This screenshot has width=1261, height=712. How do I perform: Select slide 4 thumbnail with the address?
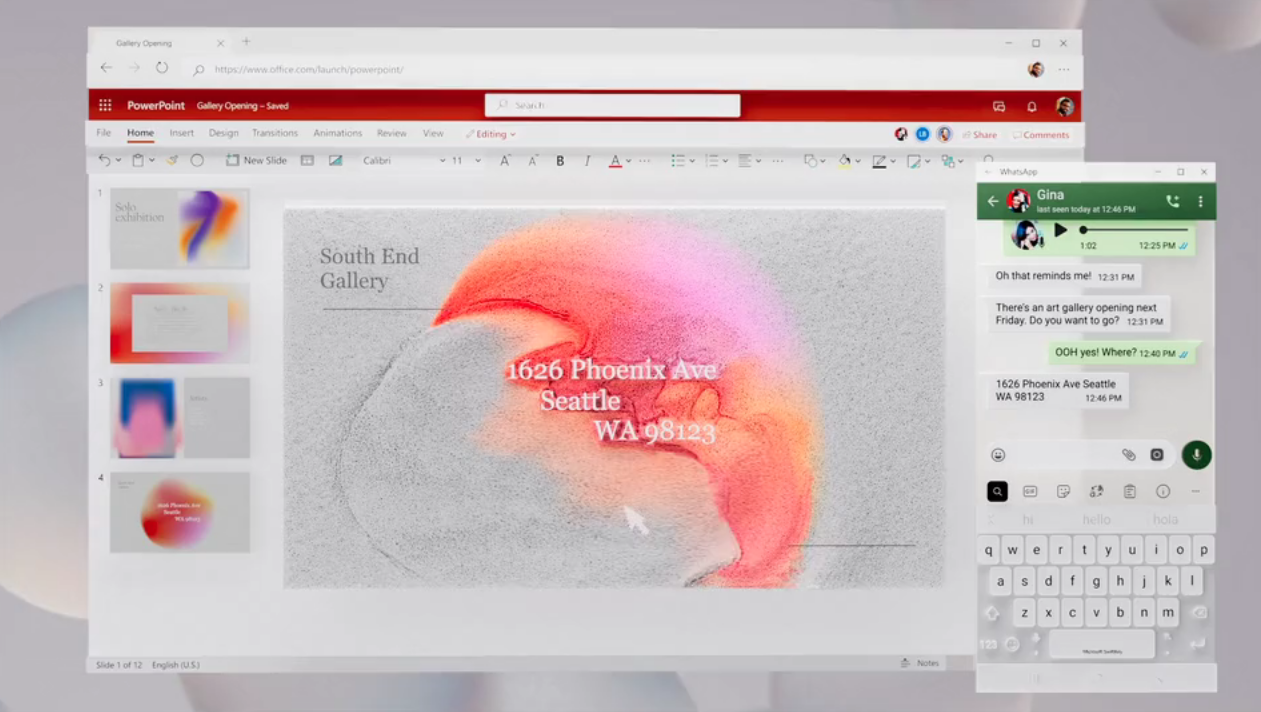click(180, 512)
